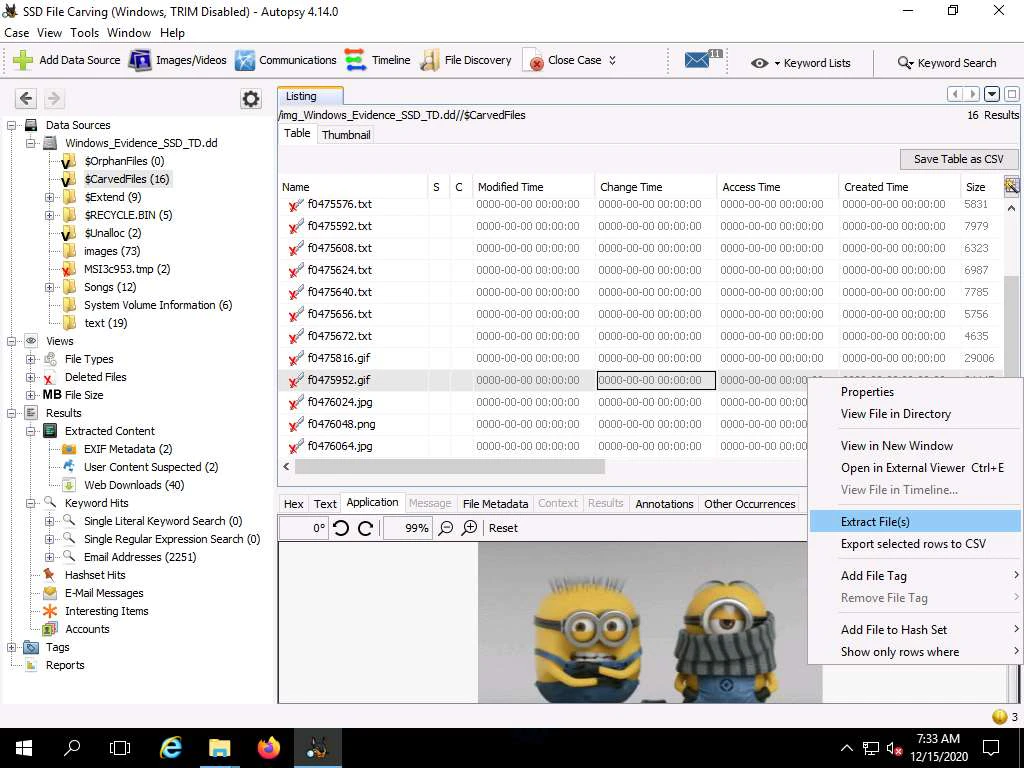The image size is (1024, 768).
Task: Click the rotation degrees field
Action: click(x=304, y=528)
